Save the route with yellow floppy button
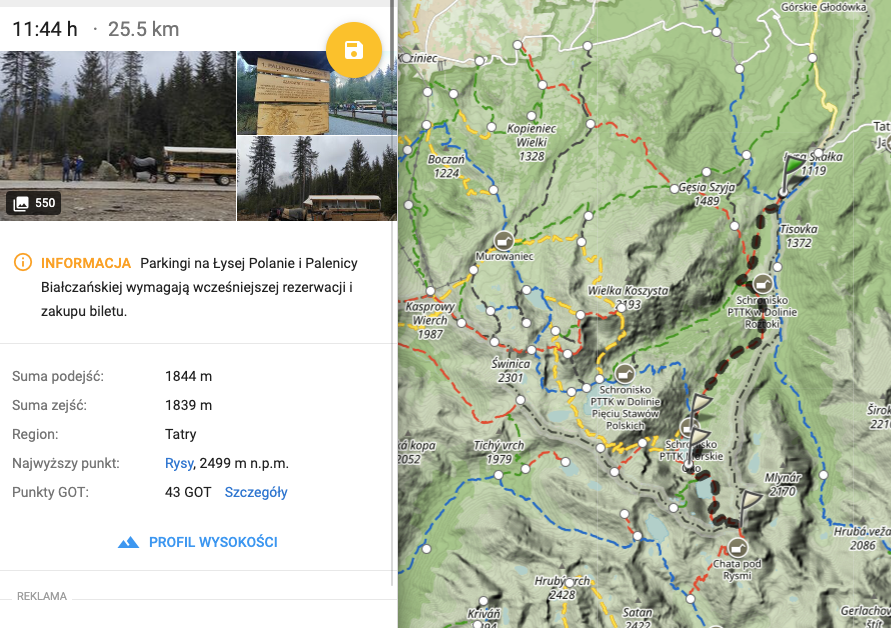Screen dimensions: 891x628 tap(353, 50)
